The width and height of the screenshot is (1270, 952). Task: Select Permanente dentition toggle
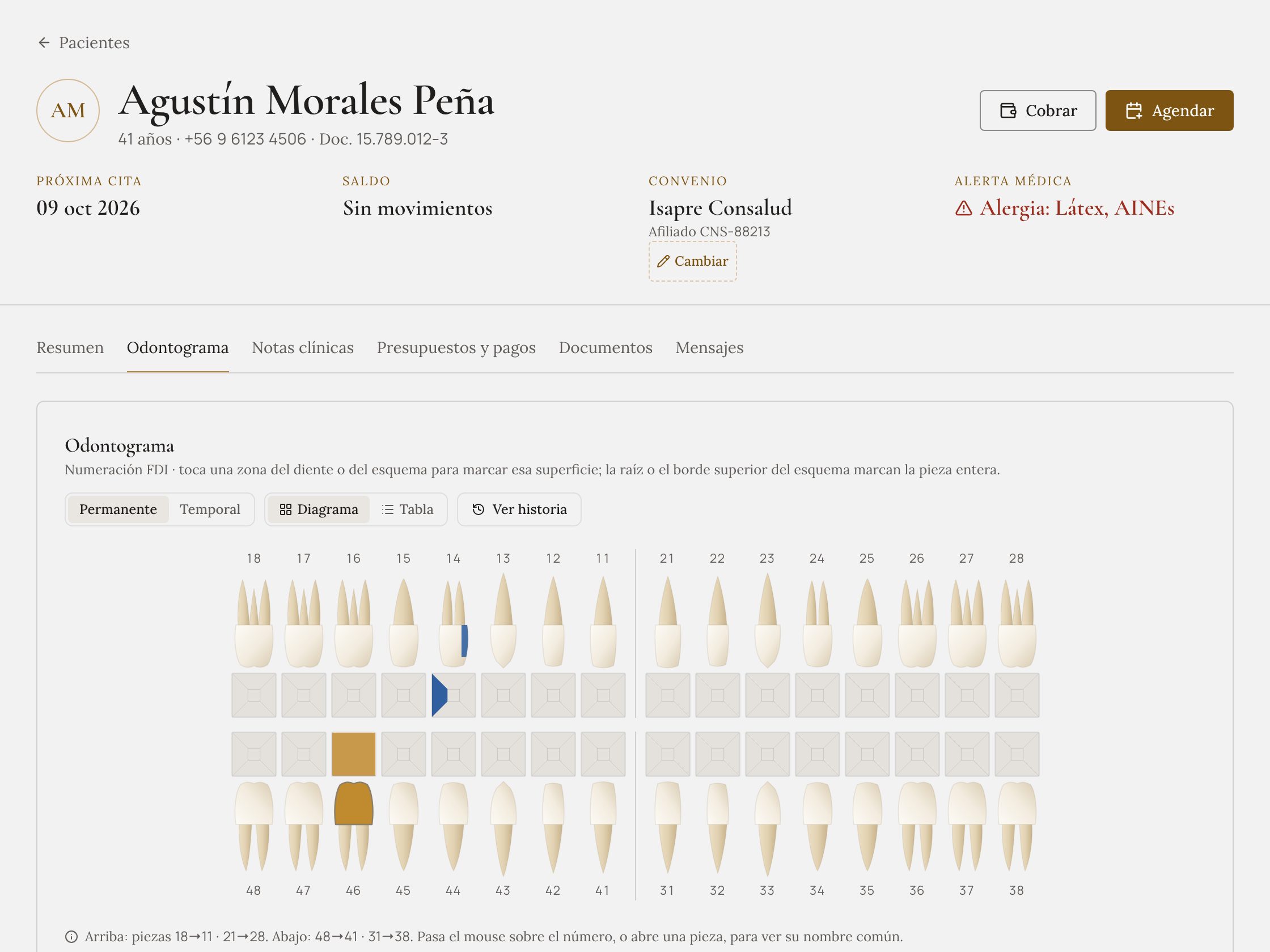click(x=118, y=509)
